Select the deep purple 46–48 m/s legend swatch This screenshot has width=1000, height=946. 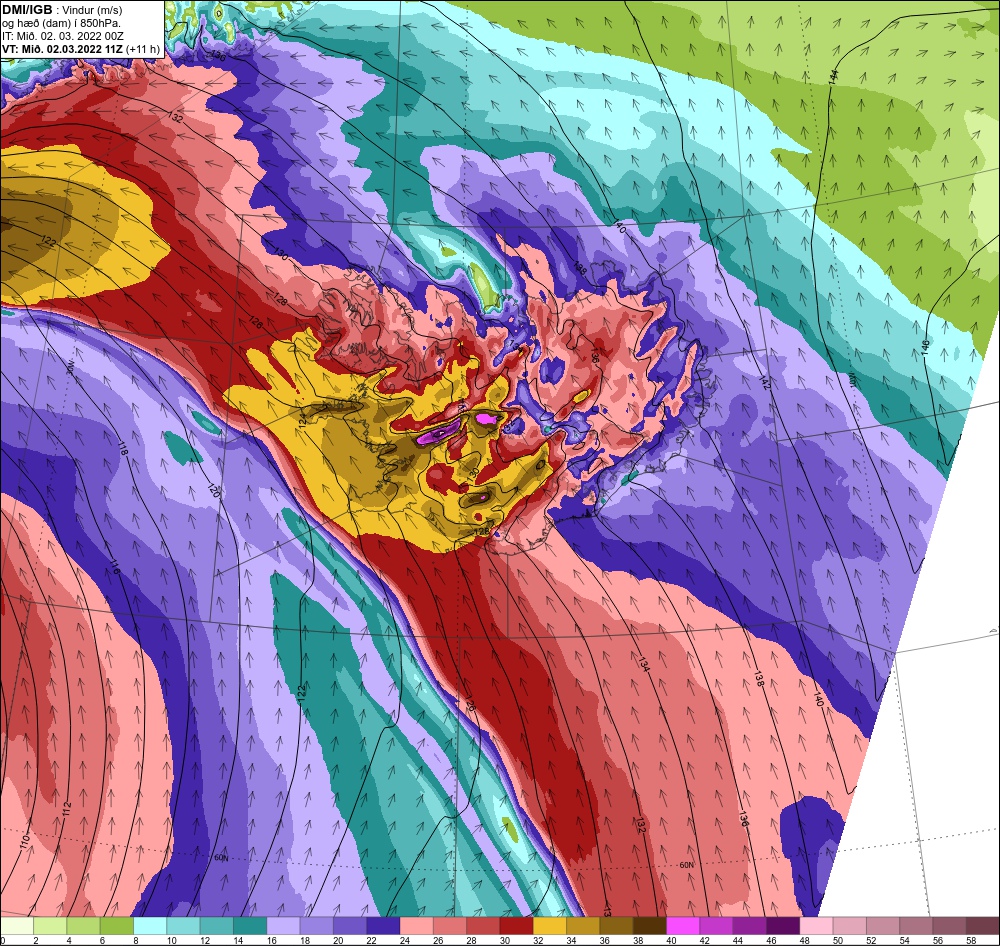(x=783, y=926)
